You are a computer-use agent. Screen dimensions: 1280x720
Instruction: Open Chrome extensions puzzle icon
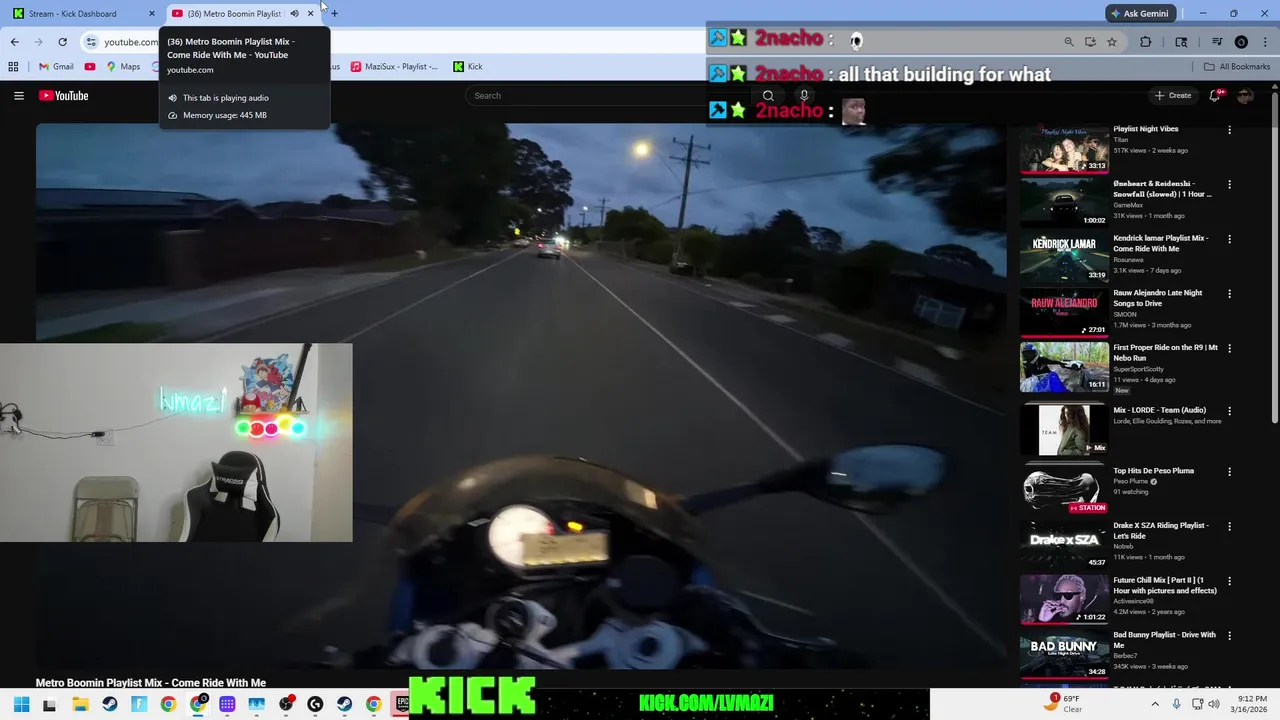point(1146,42)
